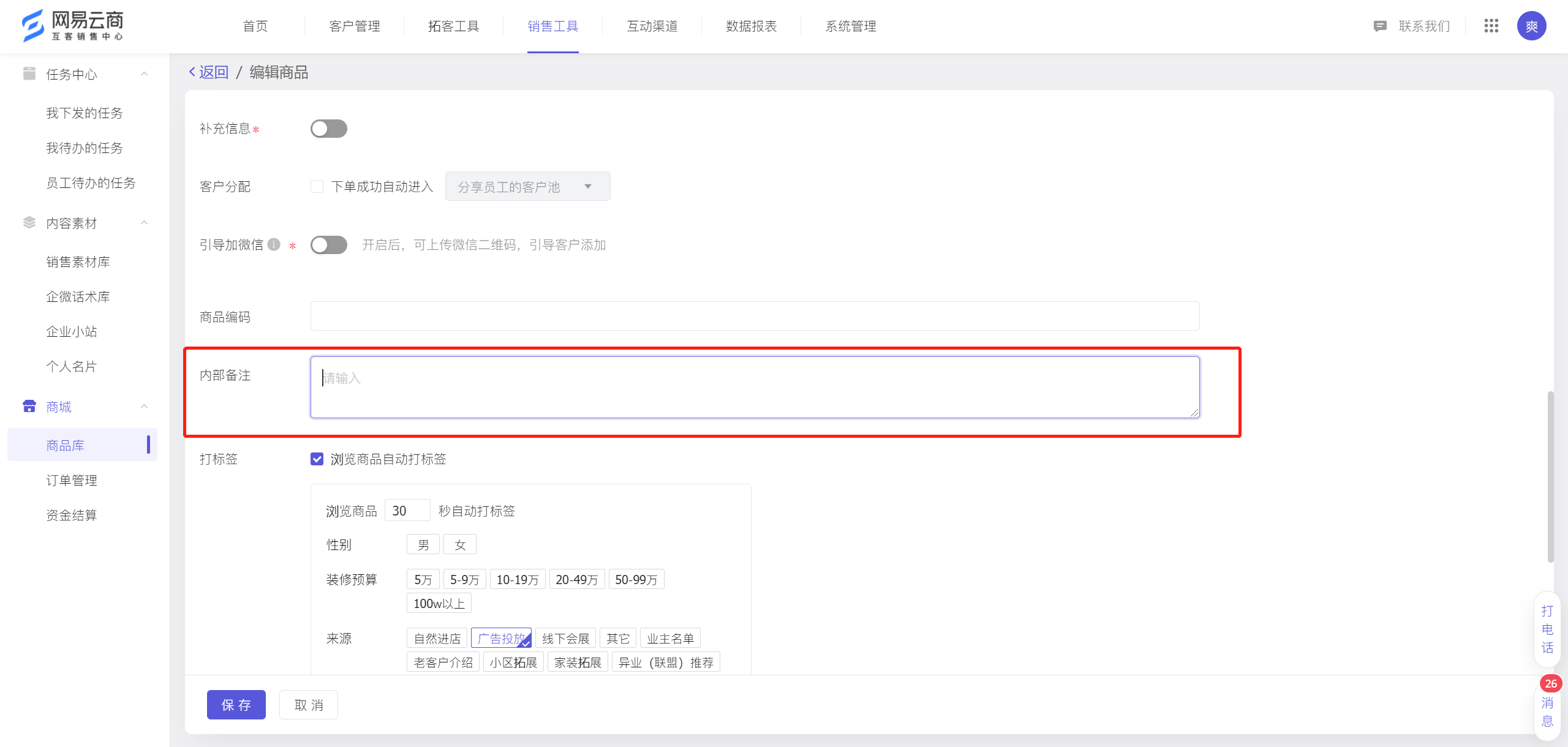Select the 20-49万 budget tag
The height and width of the screenshot is (747, 1568).
[576, 579]
